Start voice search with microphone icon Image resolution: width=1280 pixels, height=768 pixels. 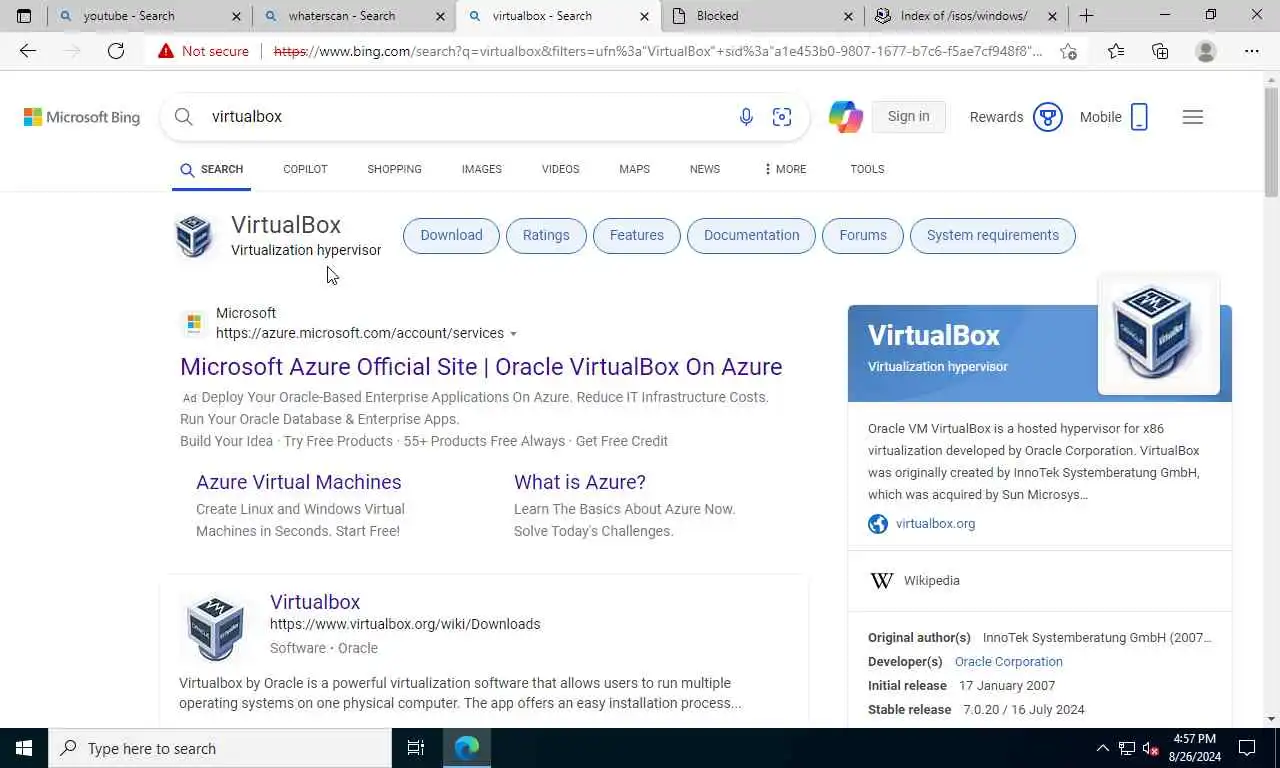point(746,117)
